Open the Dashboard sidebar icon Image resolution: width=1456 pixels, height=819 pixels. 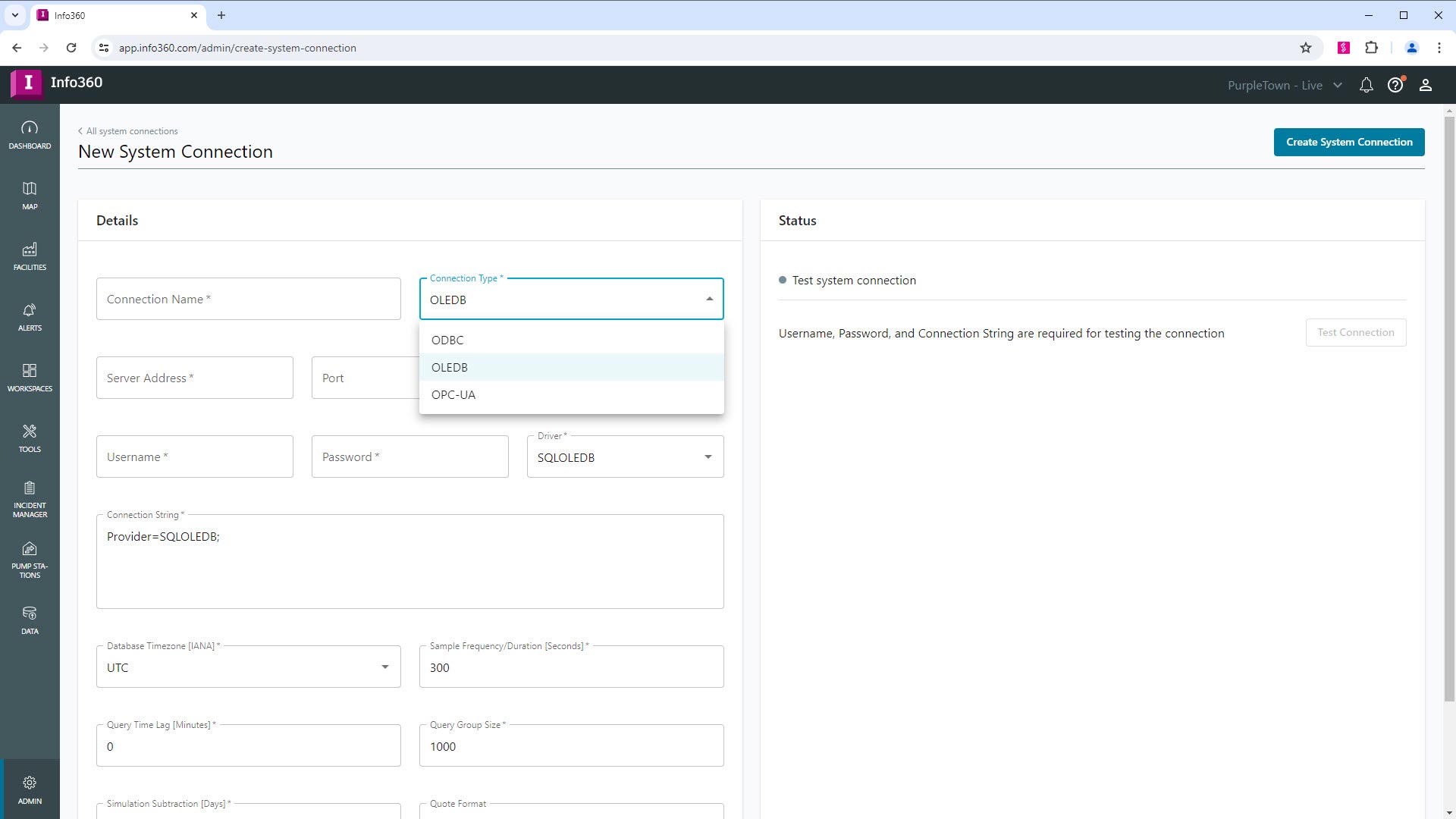coord(30,135)
